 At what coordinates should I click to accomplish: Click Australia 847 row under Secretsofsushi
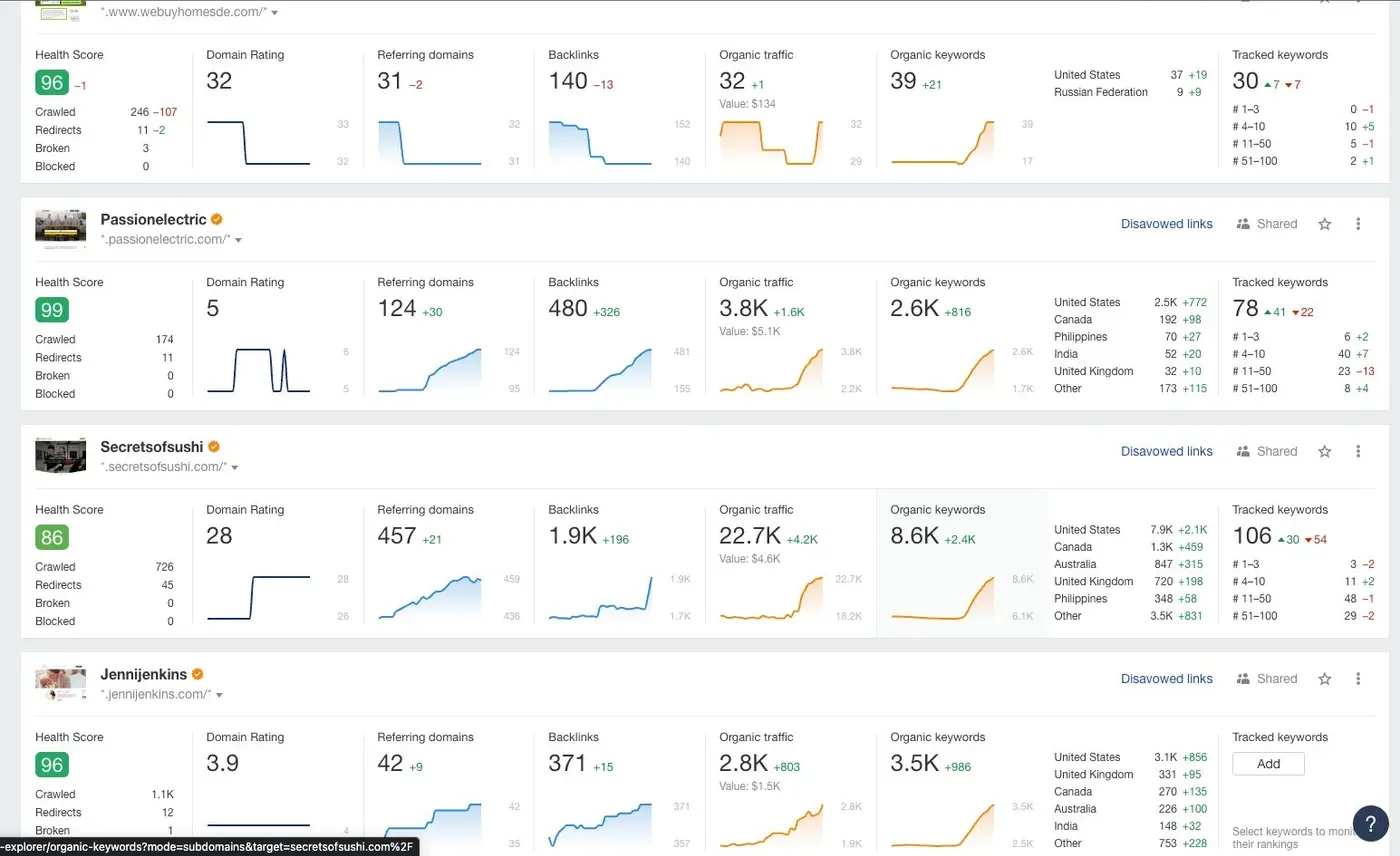tap(1130, 564)
